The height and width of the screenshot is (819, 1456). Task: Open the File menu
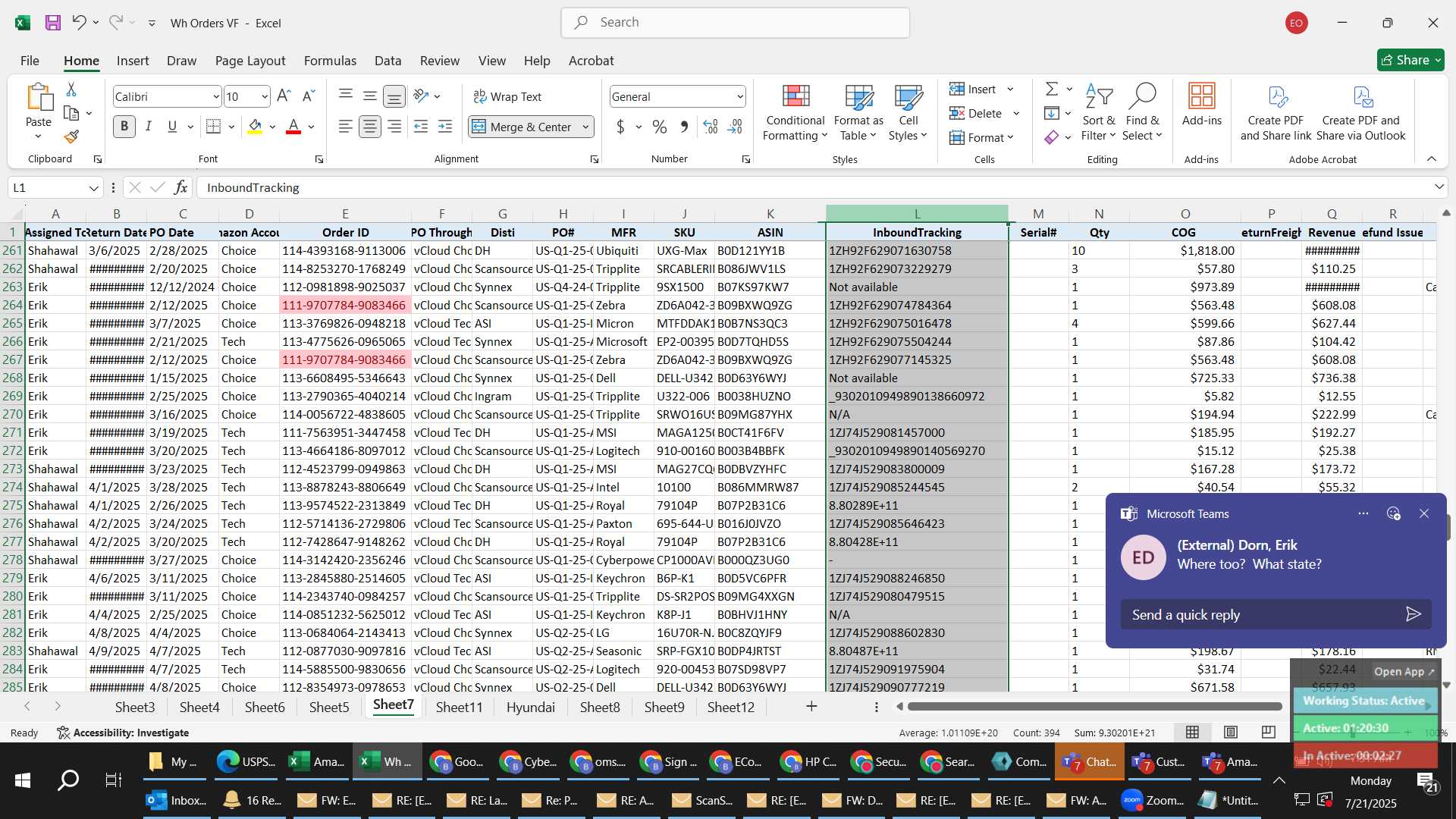(30, 61)
